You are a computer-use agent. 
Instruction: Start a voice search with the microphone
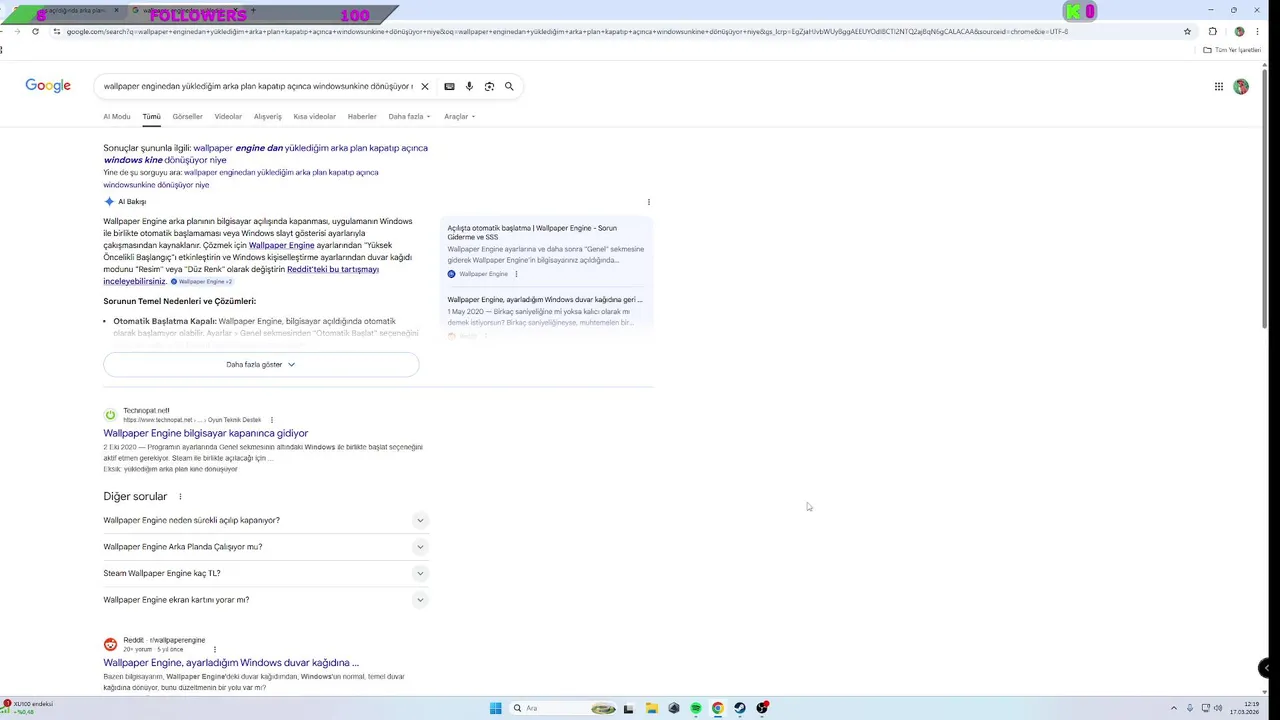(469, 86)
